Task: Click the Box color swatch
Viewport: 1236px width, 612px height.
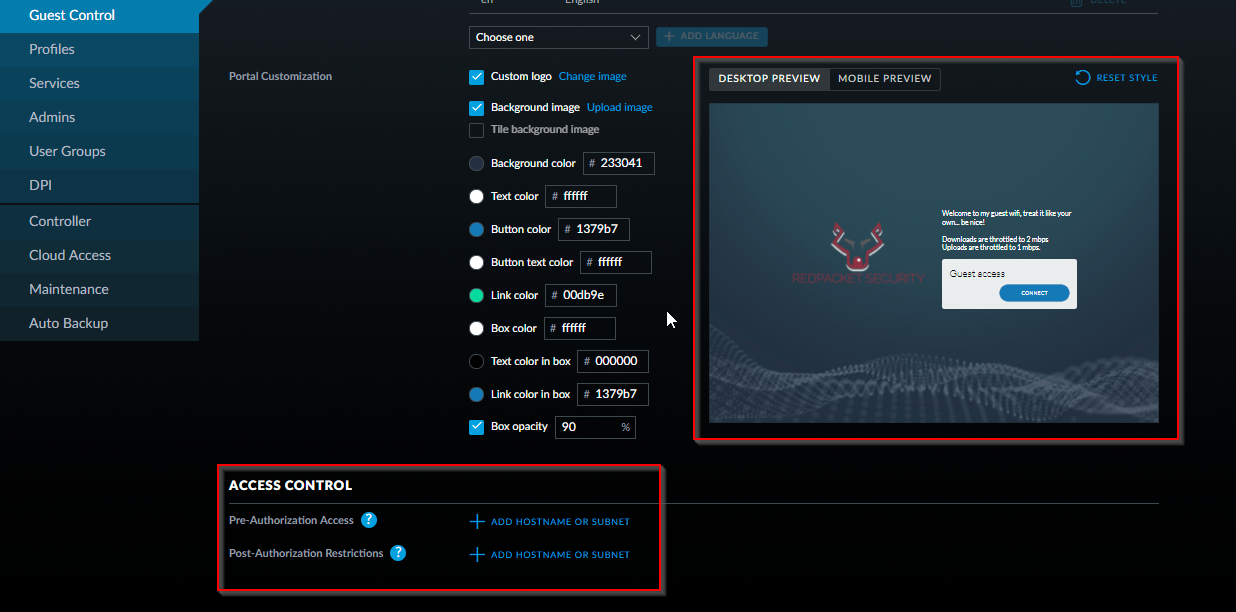Action: (477, 329)
